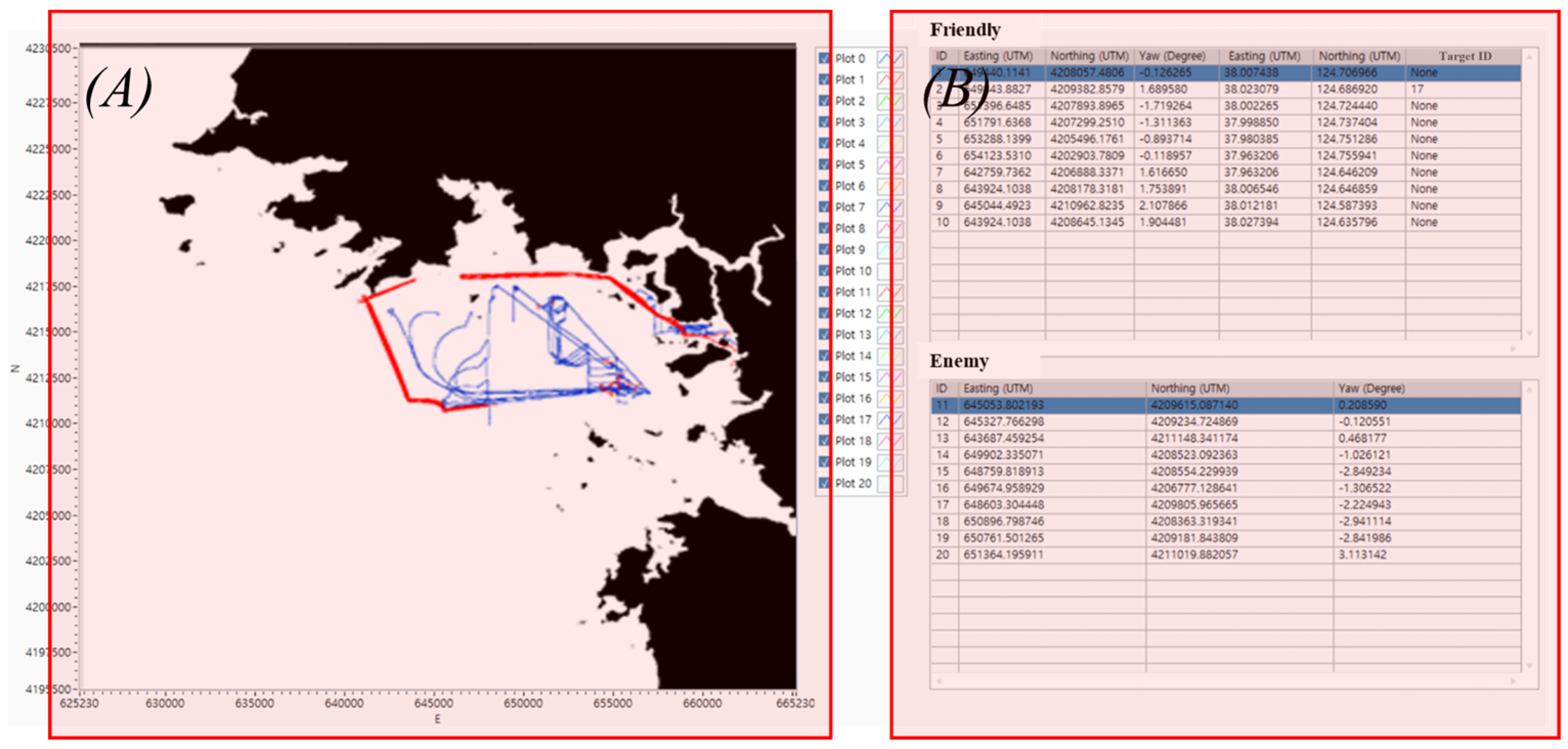Disable the Plot 15 checkbox
The height and width of the screenshot is (749, 1568).
(x=824, y=378)
